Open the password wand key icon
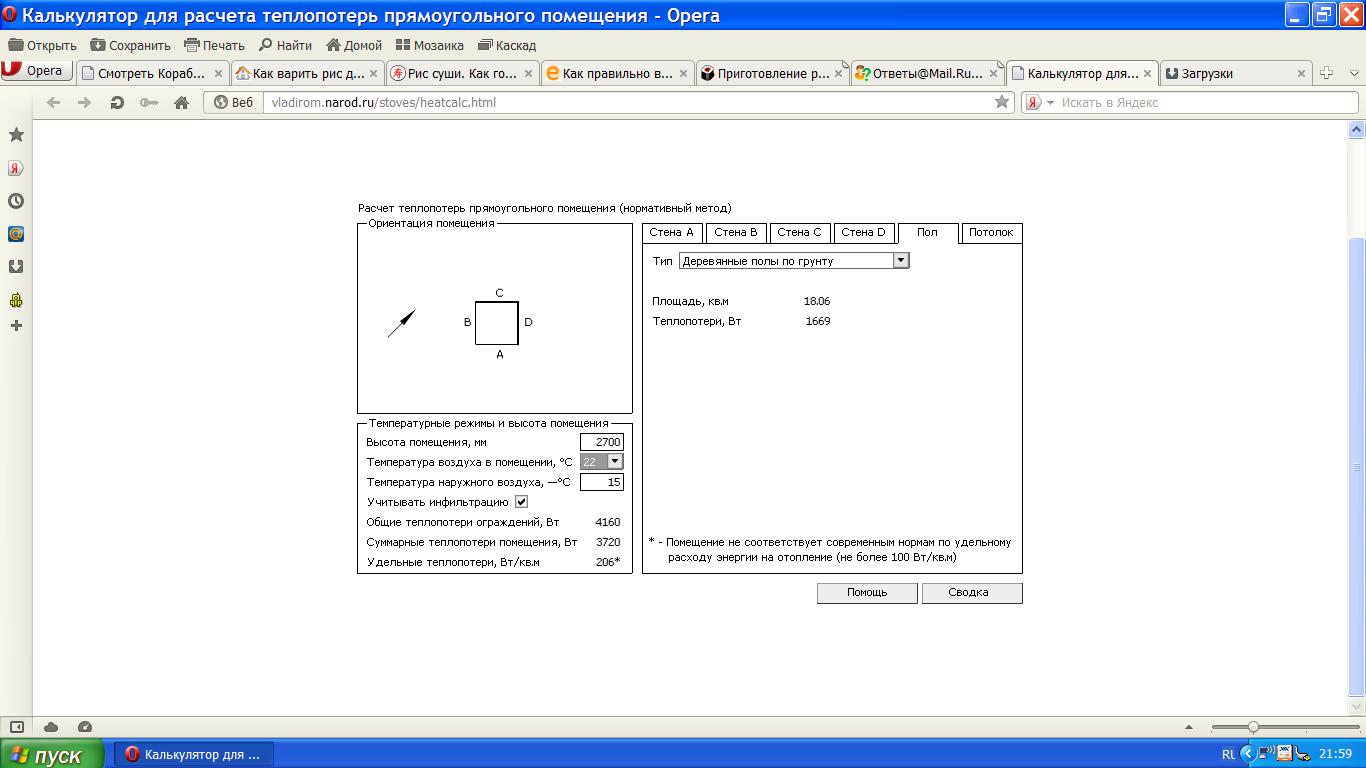Image resolution: width=1366 pixels, height=768 pixels. point(149,102)
